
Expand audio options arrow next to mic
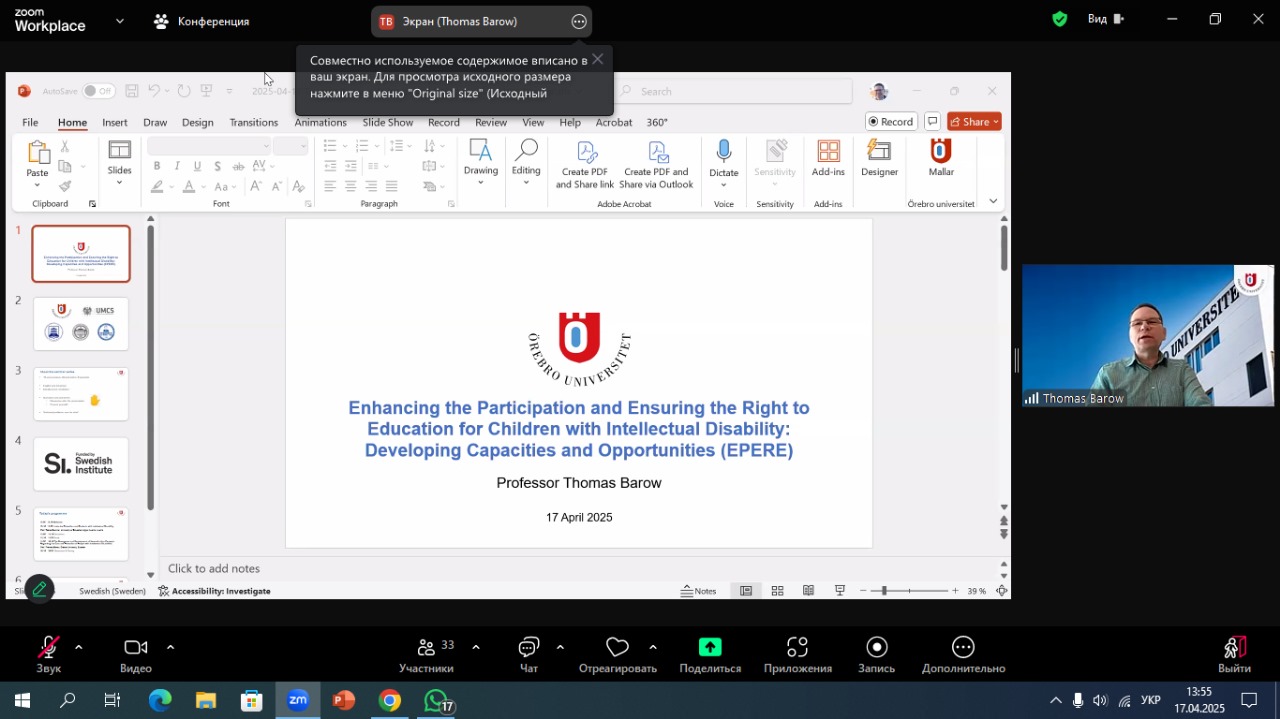[x=79, y=647]
